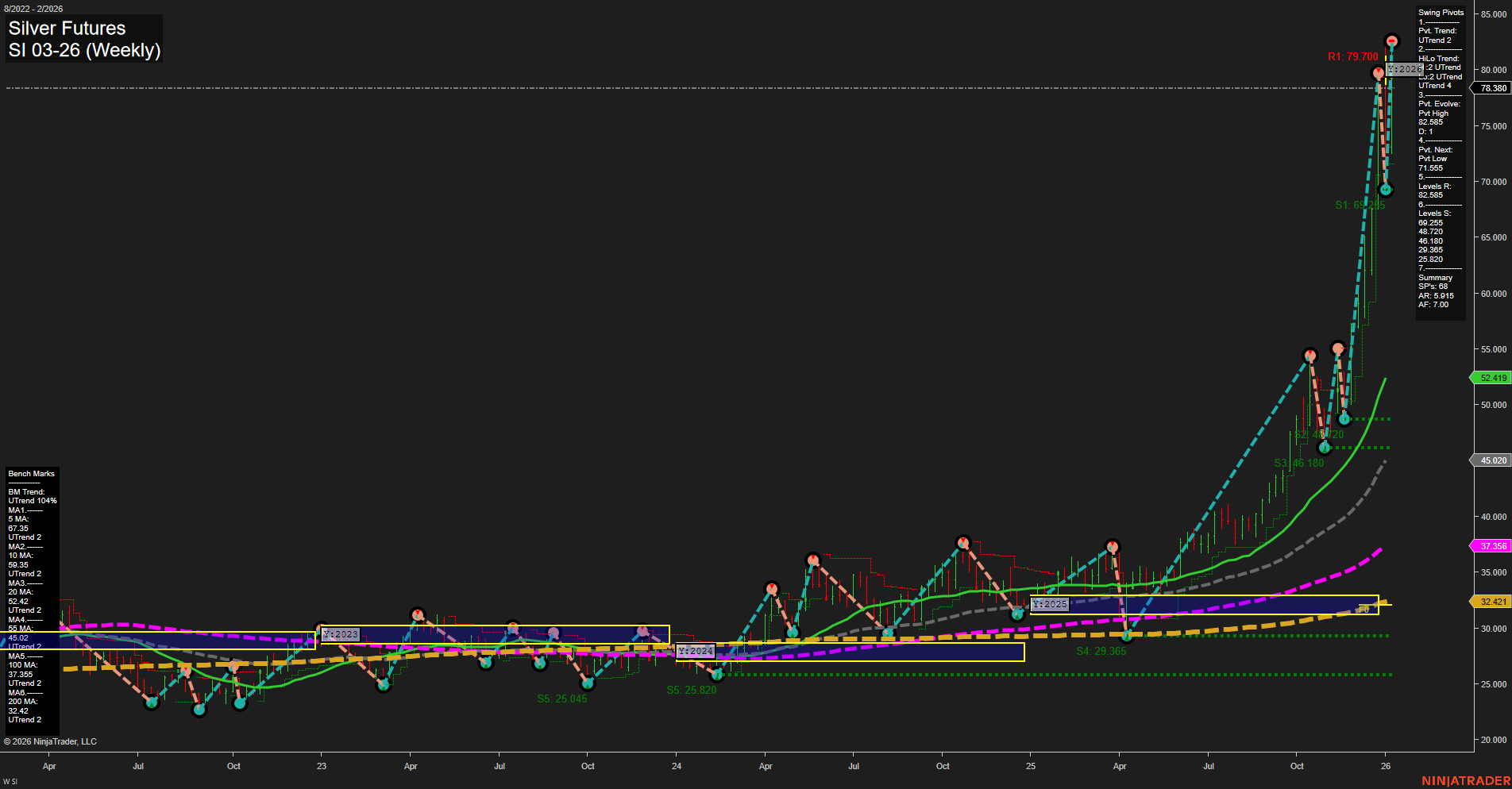Click the NinjaTrader logo

tap(1466, 779)
